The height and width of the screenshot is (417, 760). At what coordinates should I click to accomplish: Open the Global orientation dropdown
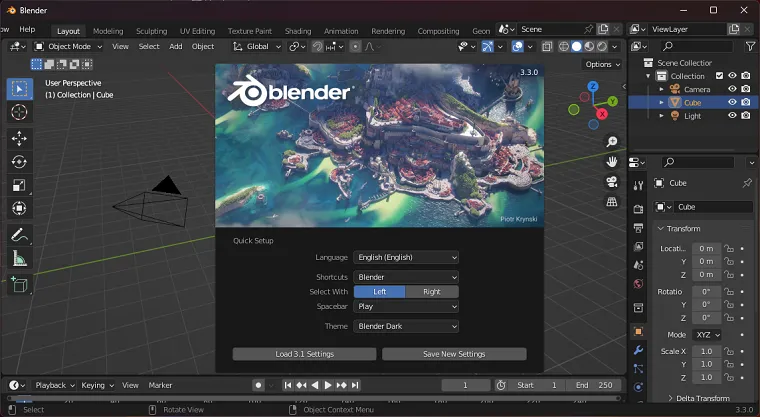coord(257,47)
